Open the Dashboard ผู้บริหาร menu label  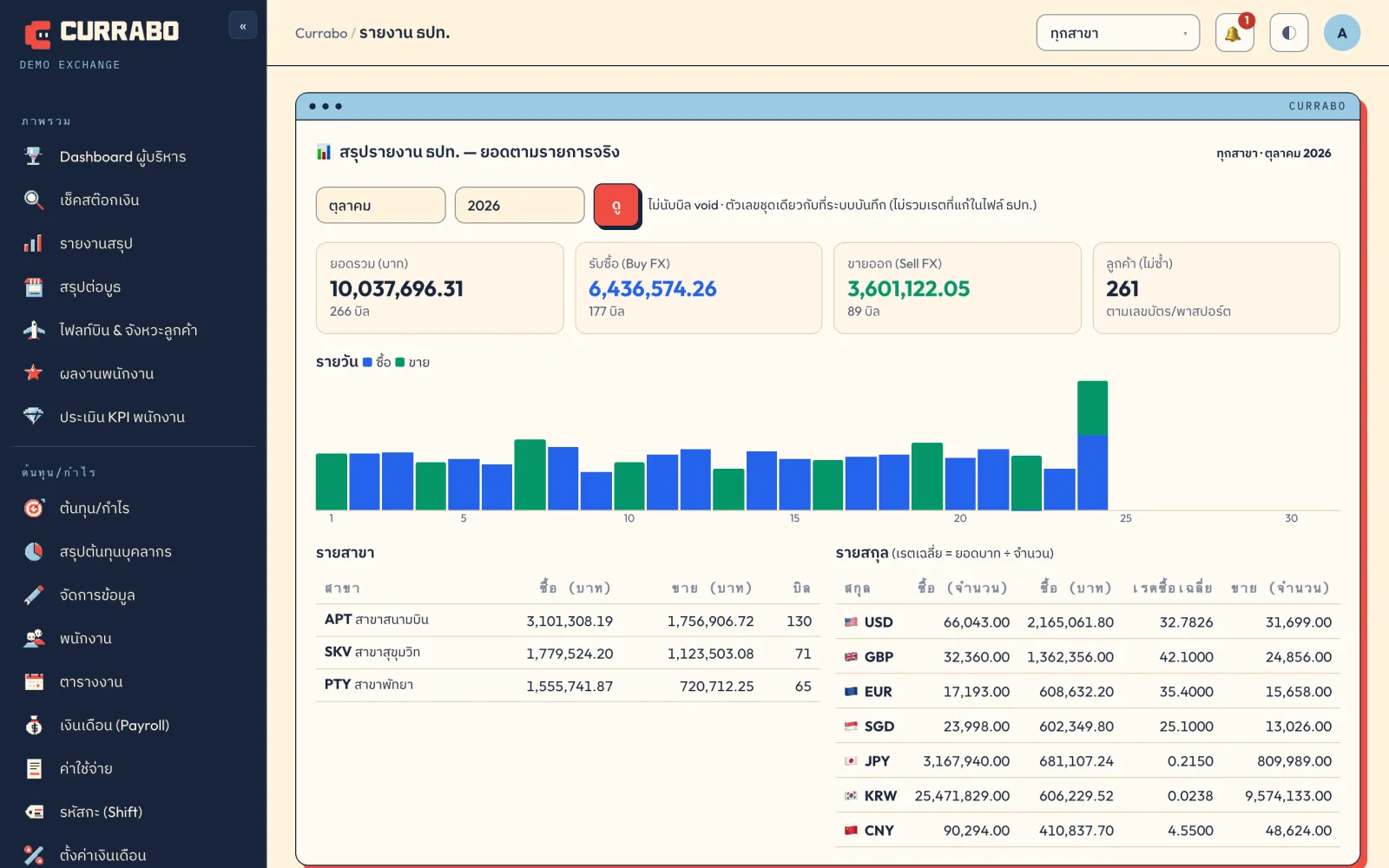[x=122, y=157]
